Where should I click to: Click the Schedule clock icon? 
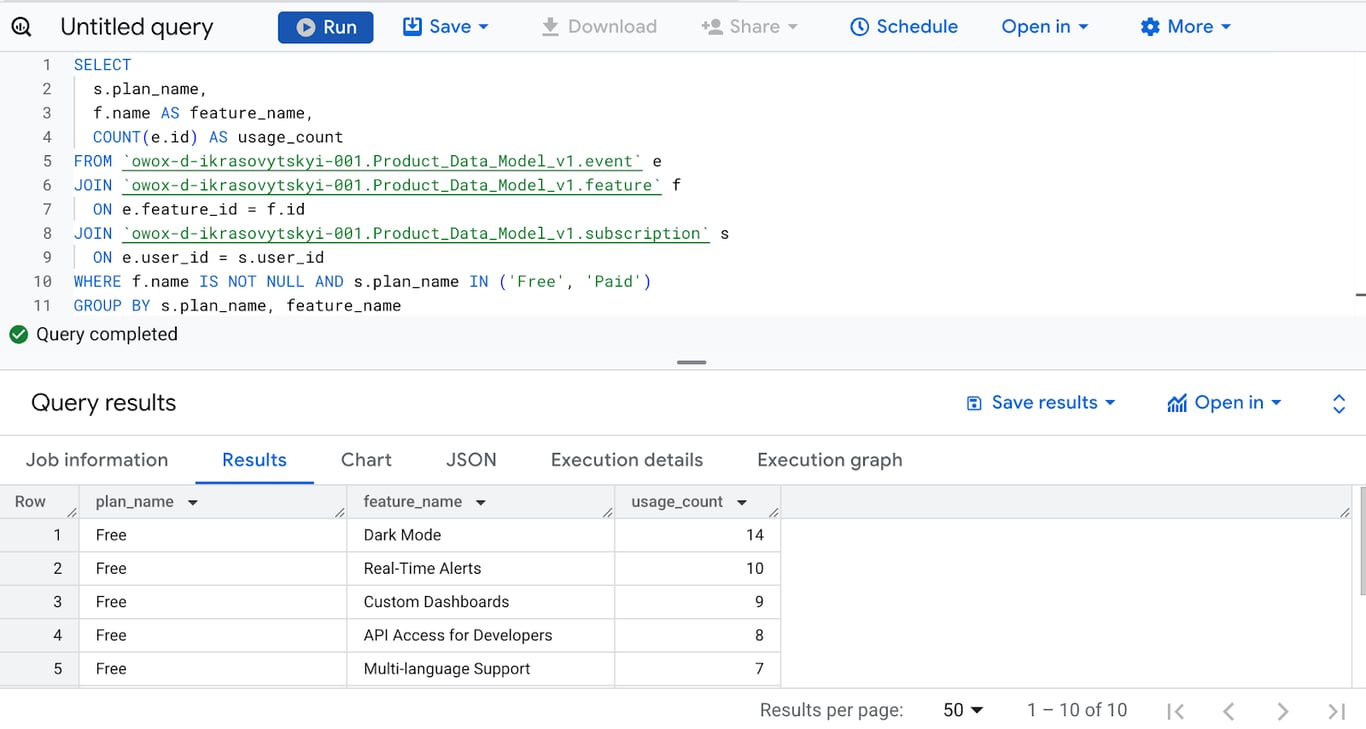click(859, 27)
